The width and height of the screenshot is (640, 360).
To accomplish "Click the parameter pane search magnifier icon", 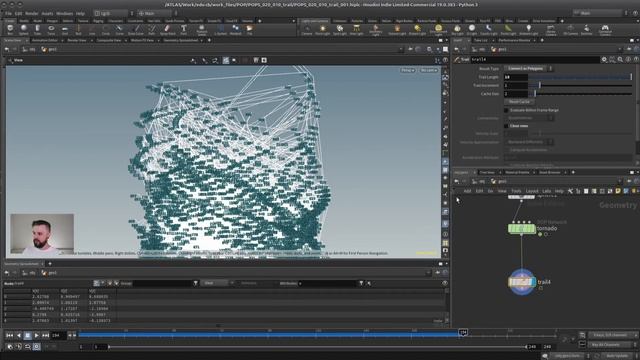I will click(620, 60).
